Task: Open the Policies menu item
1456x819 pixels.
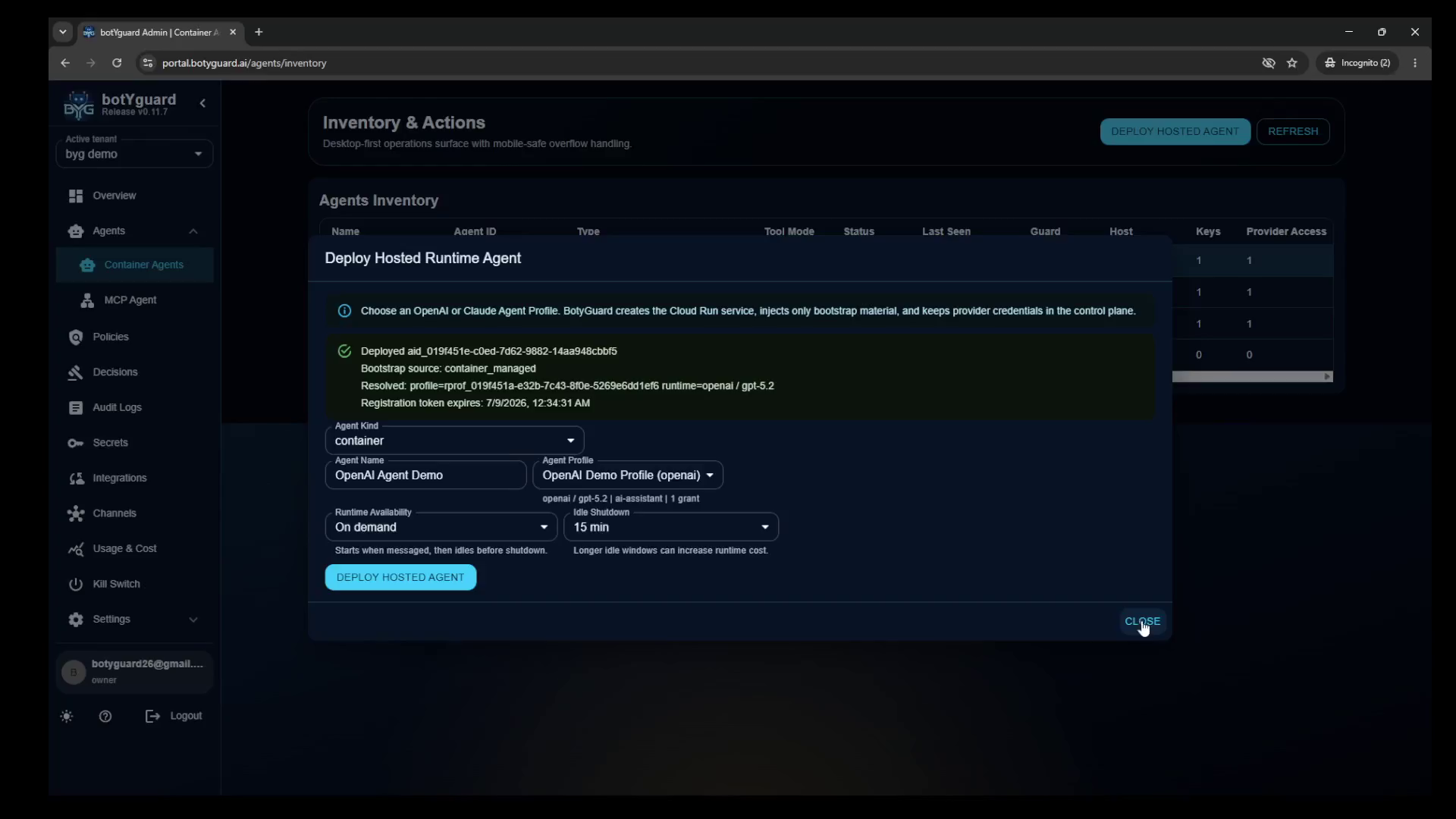Action: click(134, 337)
